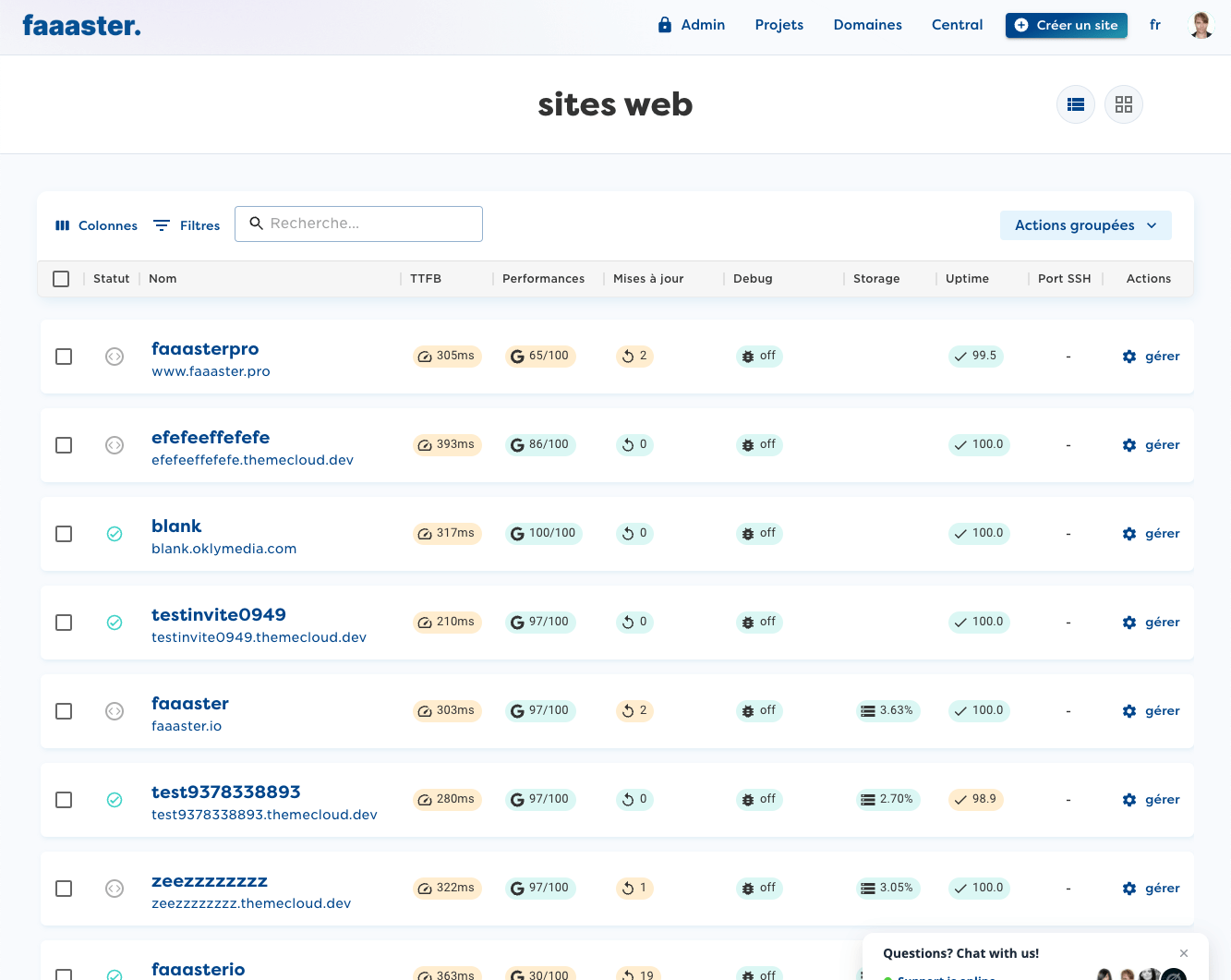
Task: Switch to list view icon
Action: (x=1076, y=104)
